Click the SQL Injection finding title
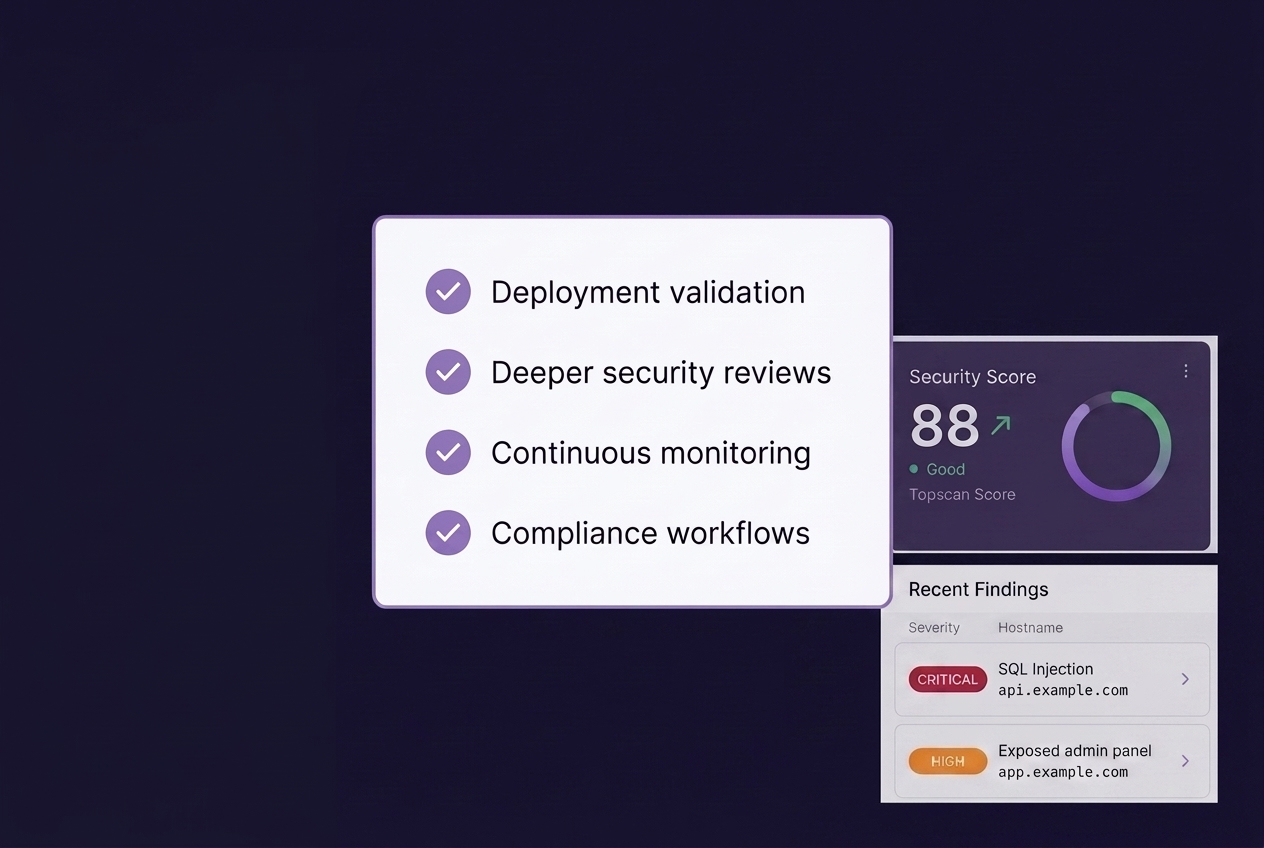This screenshot has height=848, width=1264. click(1045, 669)
